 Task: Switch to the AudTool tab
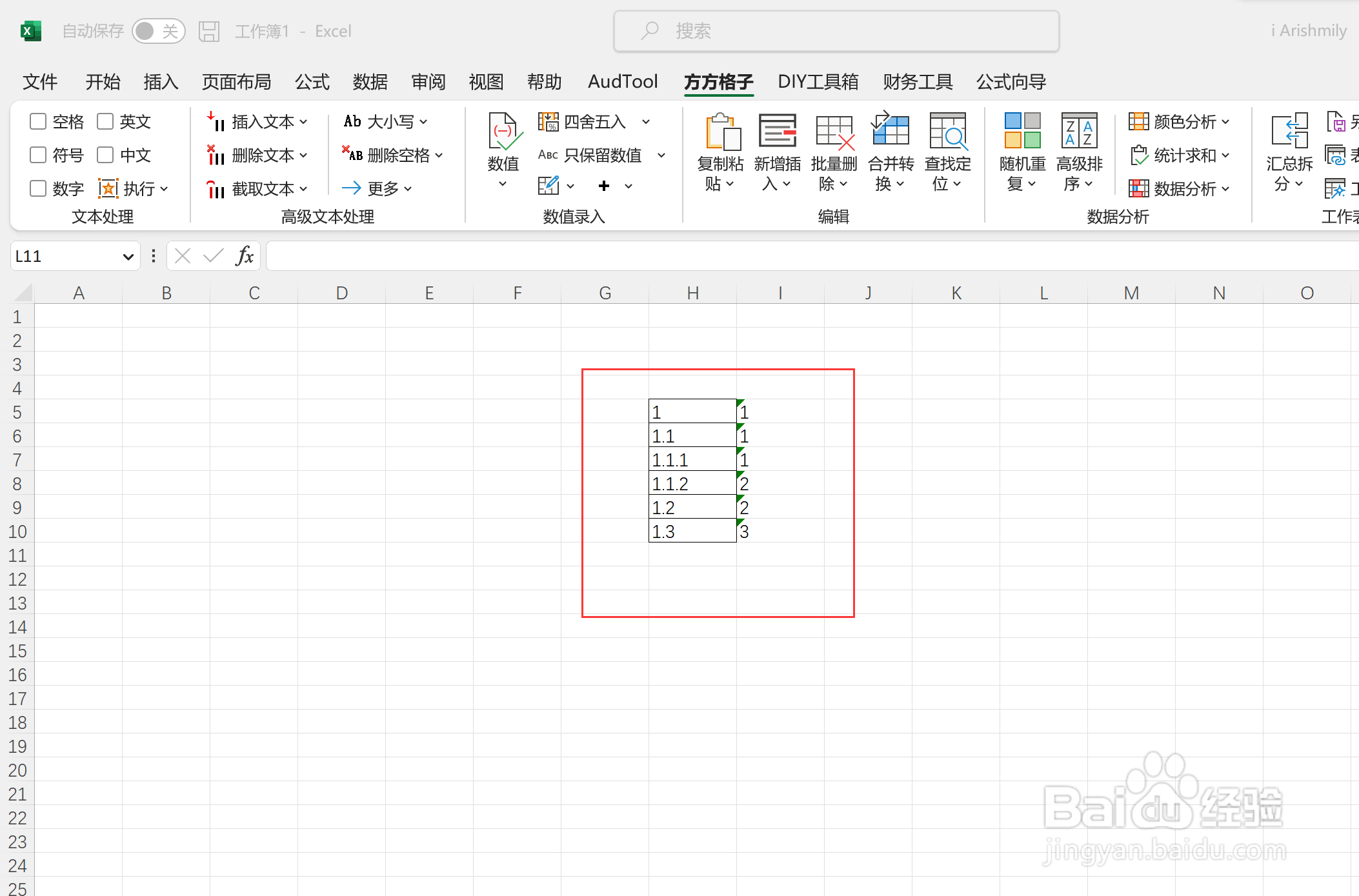pyautogui.click(x=623, y=82)
